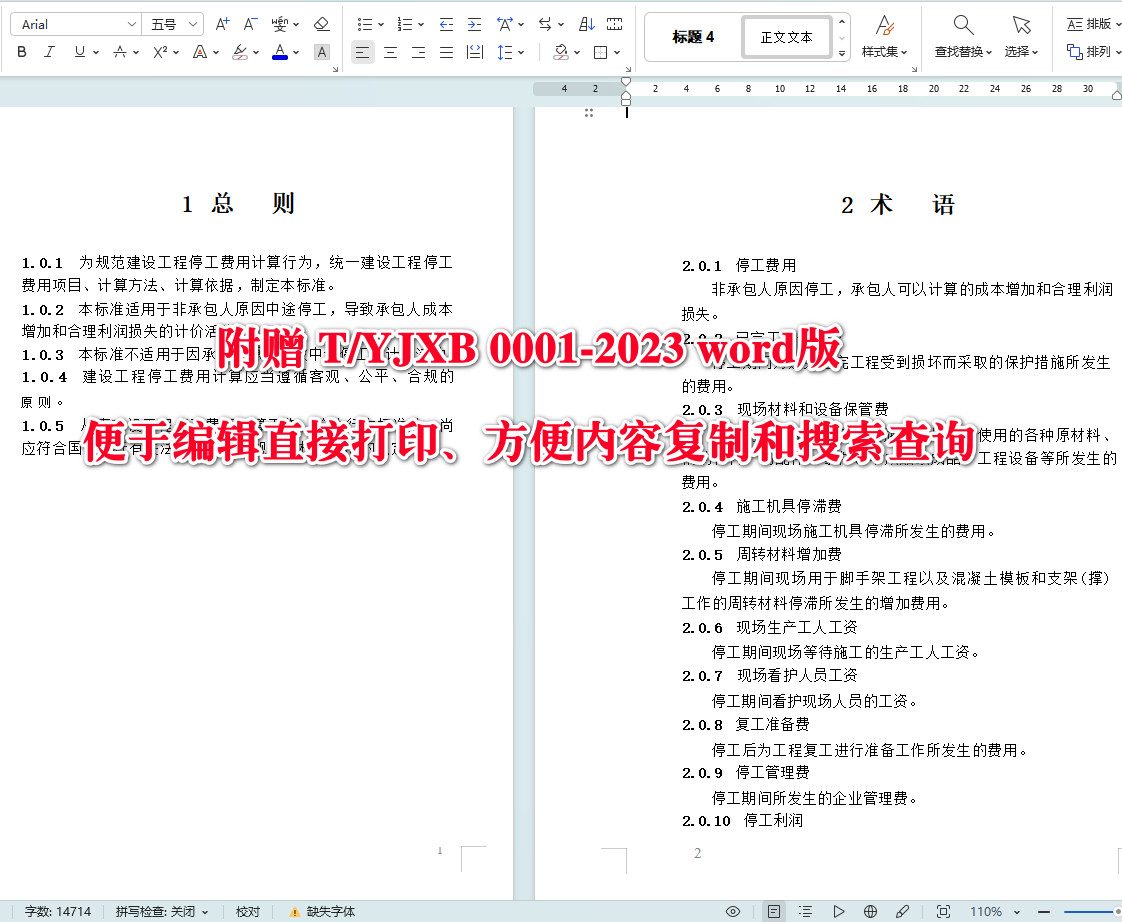Image resolution: width=1122 pixels, height=922 pixels.
Task: Click the fit-to-page focus icon in status bar
Action: pos(944,911)
